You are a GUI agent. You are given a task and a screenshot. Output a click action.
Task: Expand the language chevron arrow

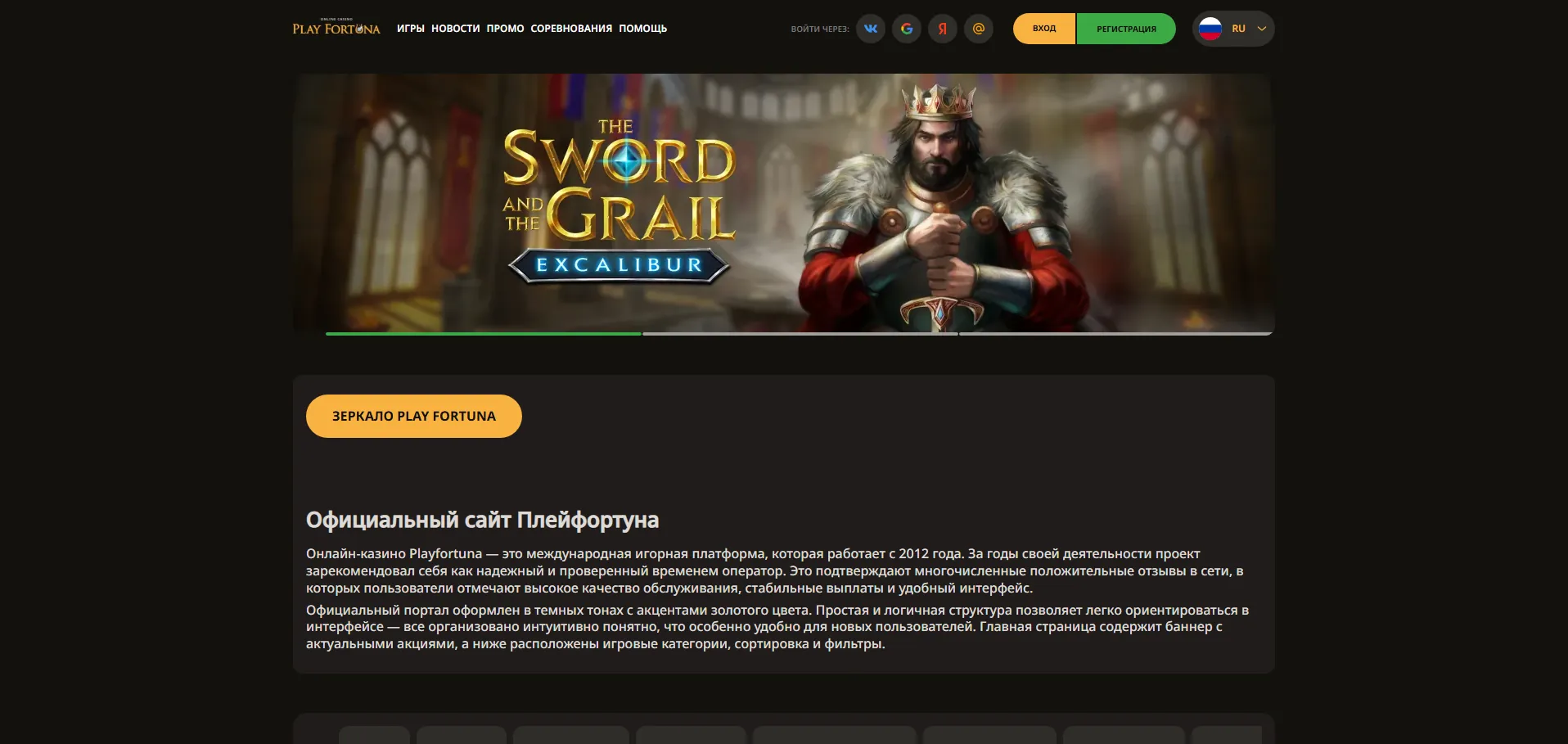(1261, 29)
